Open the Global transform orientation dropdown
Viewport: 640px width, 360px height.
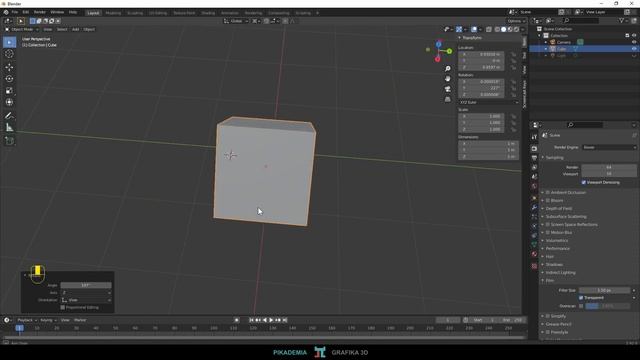click(x=236, y=21)
